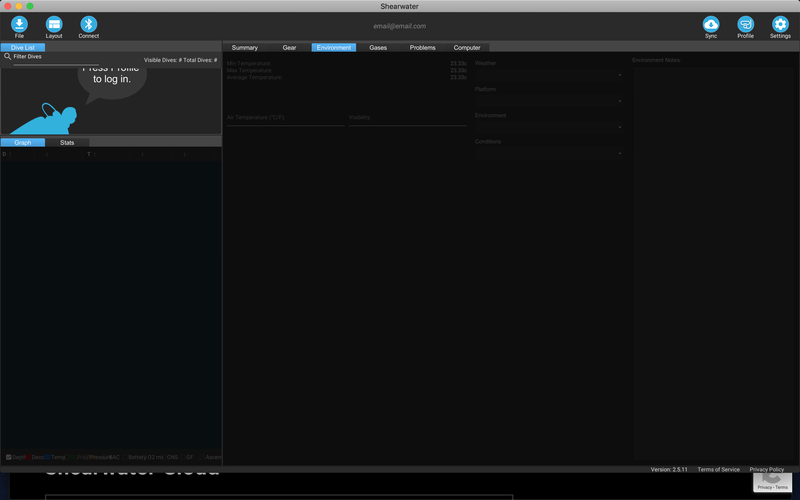
Task: Click the Filter Dives magnifier icon
Action: (x=8, y=57)
